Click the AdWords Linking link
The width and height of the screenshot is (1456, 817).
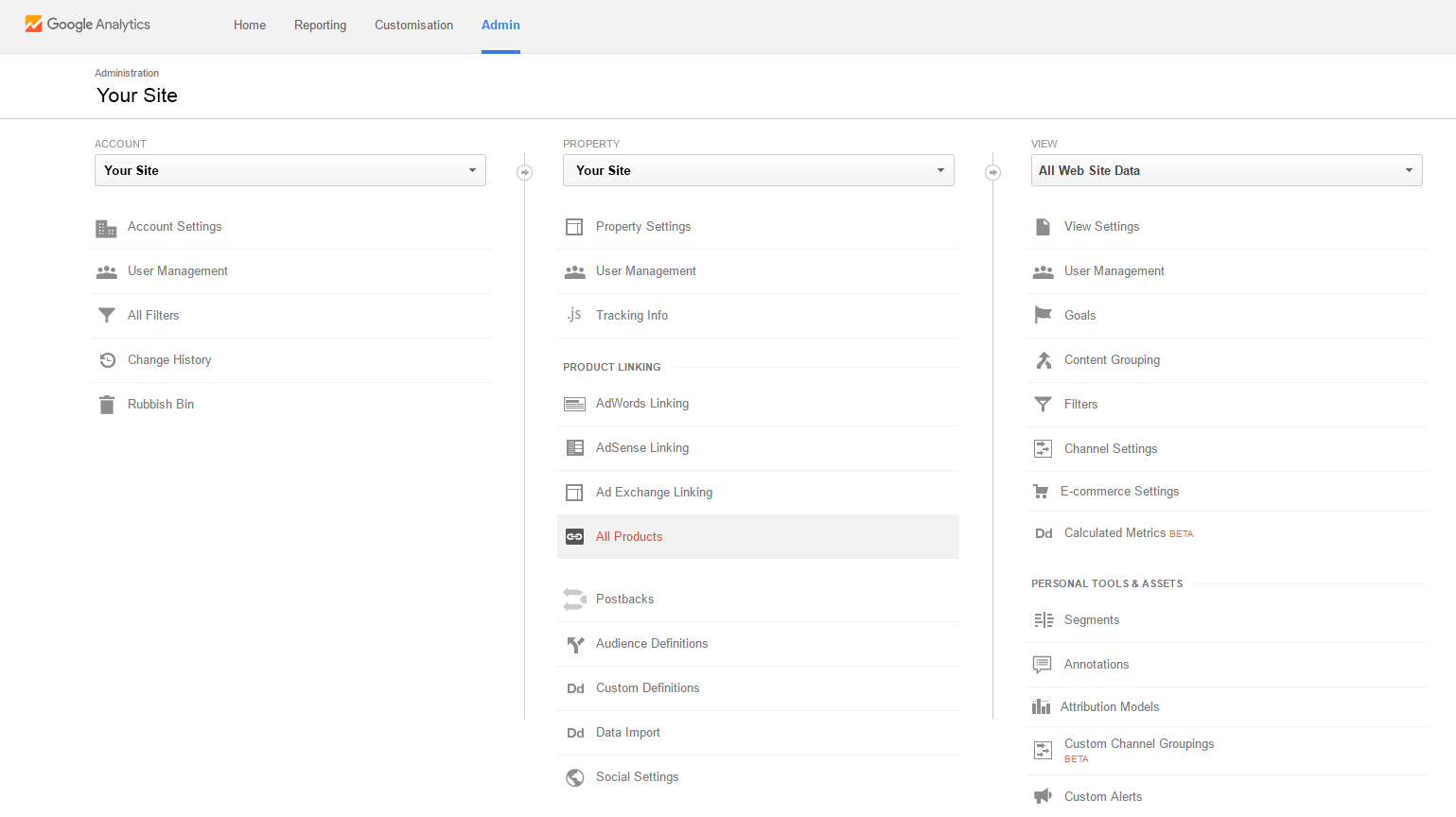[x=642, y=404]
